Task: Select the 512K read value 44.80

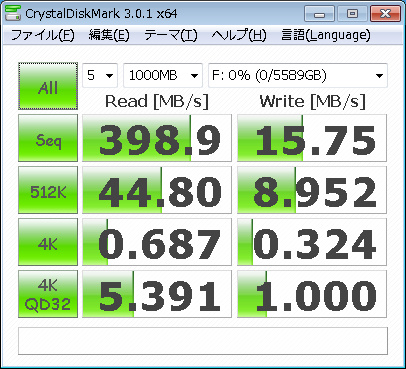Action: coord(157,190)
